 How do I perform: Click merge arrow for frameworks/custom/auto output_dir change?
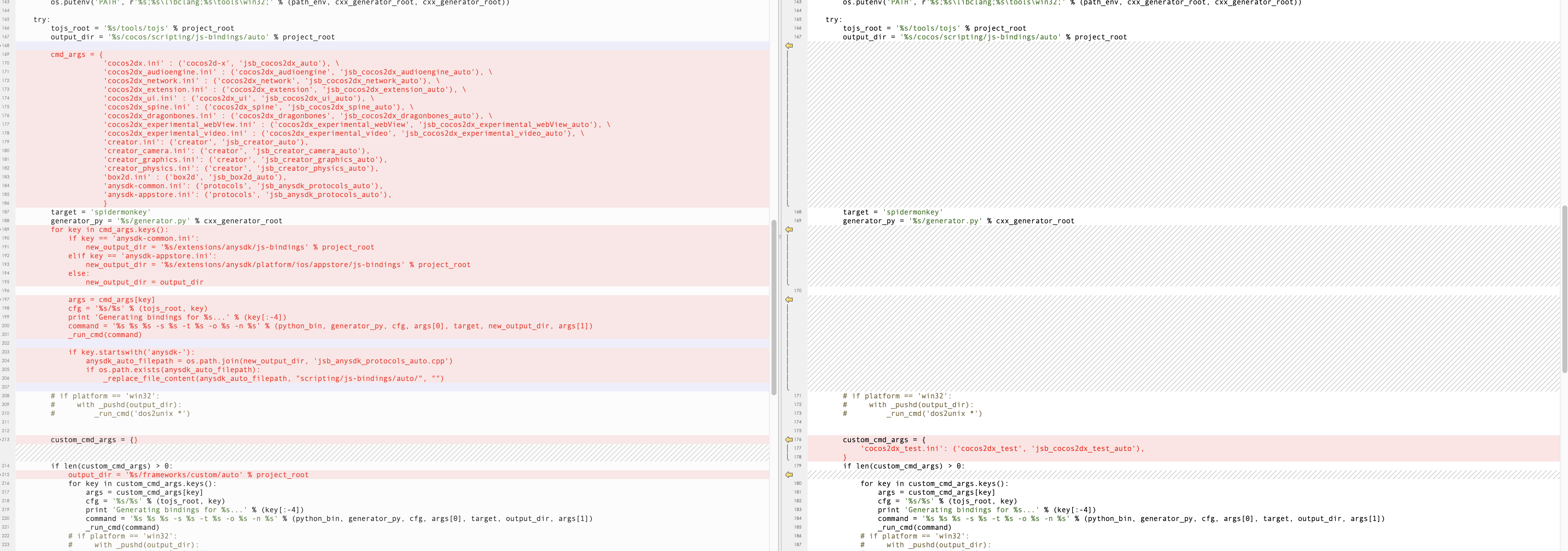click(x=789, y=474)
